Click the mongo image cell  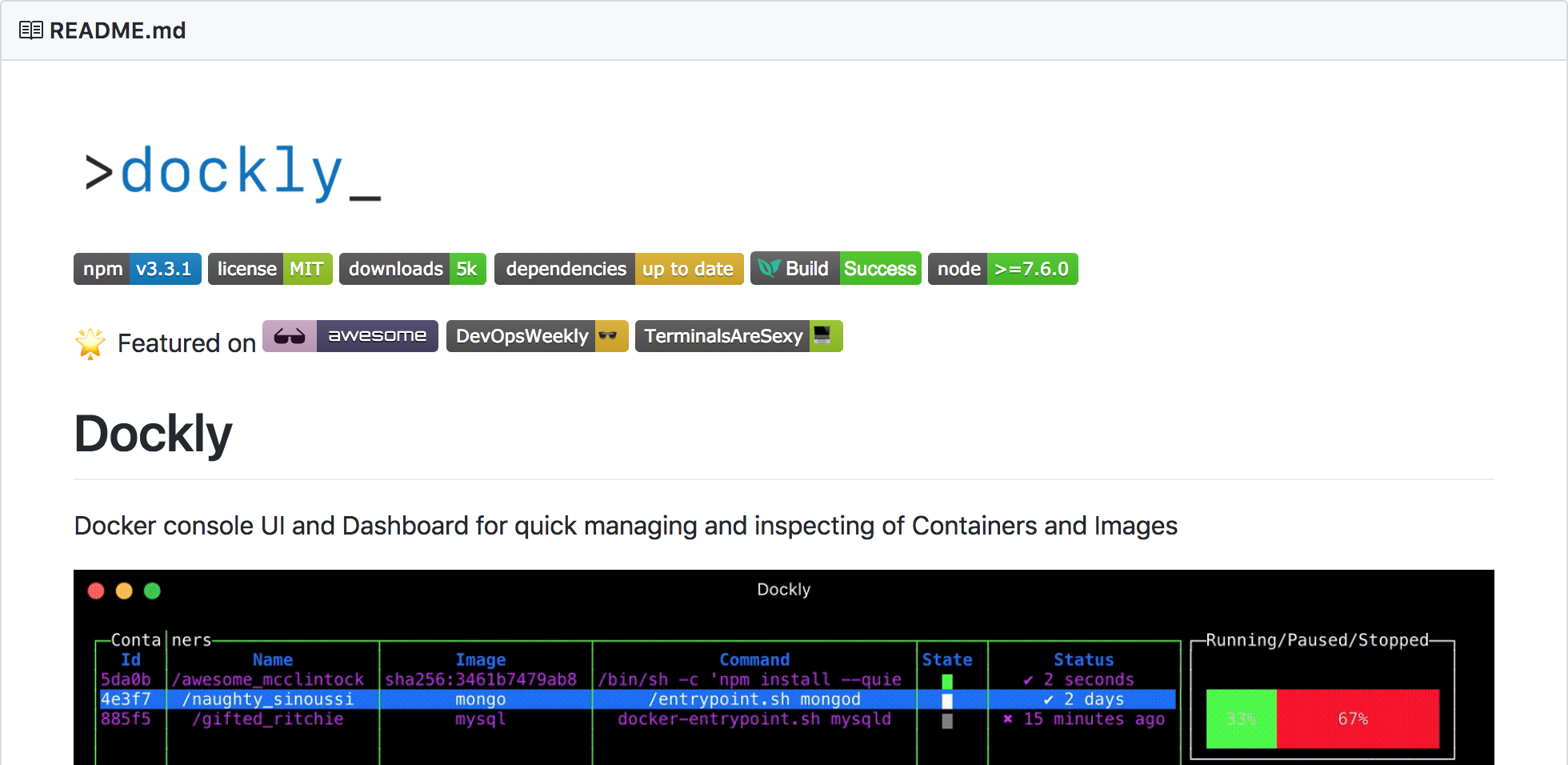coord(481,699)
